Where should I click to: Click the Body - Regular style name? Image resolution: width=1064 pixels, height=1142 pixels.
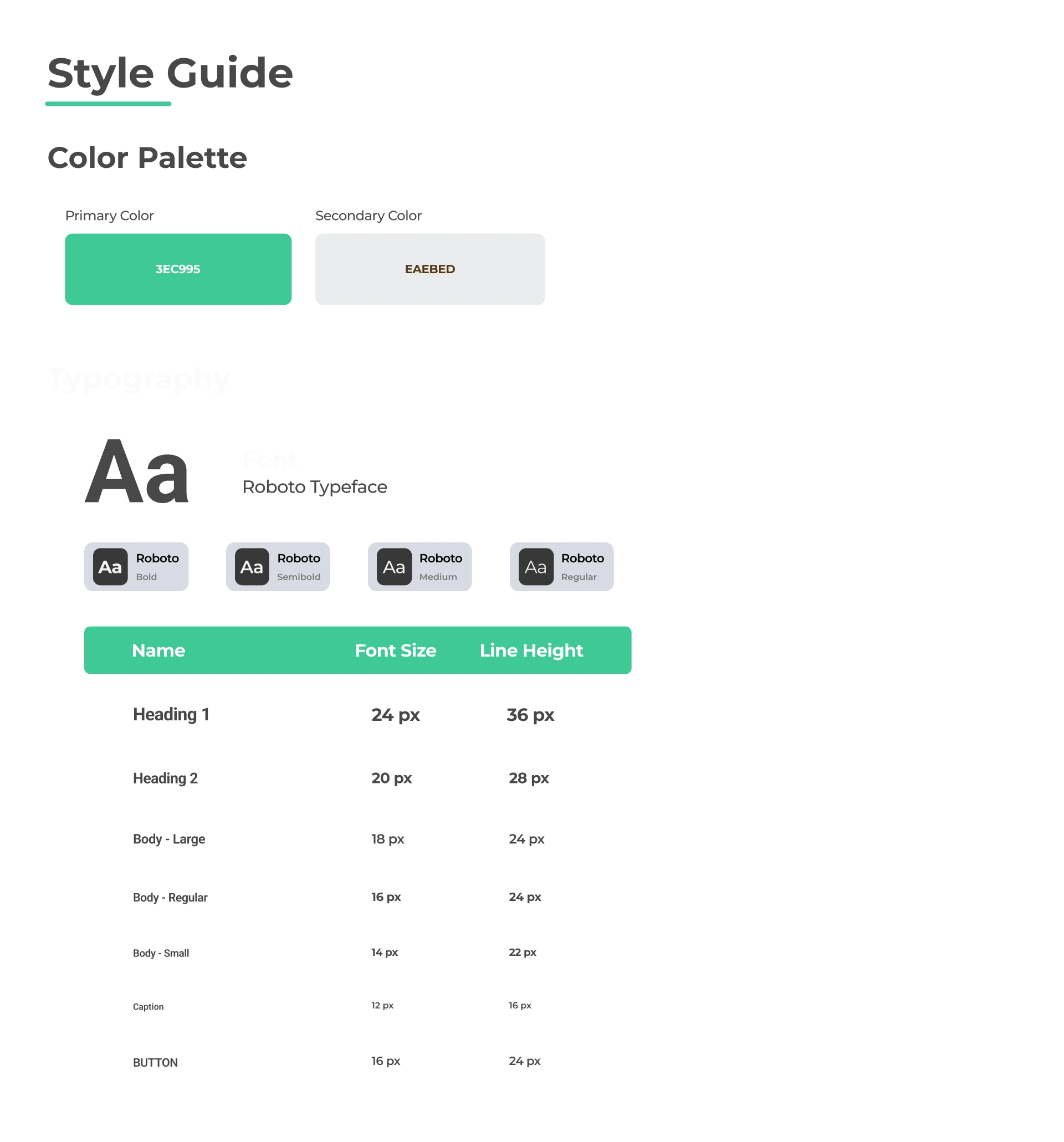point(170,897)
